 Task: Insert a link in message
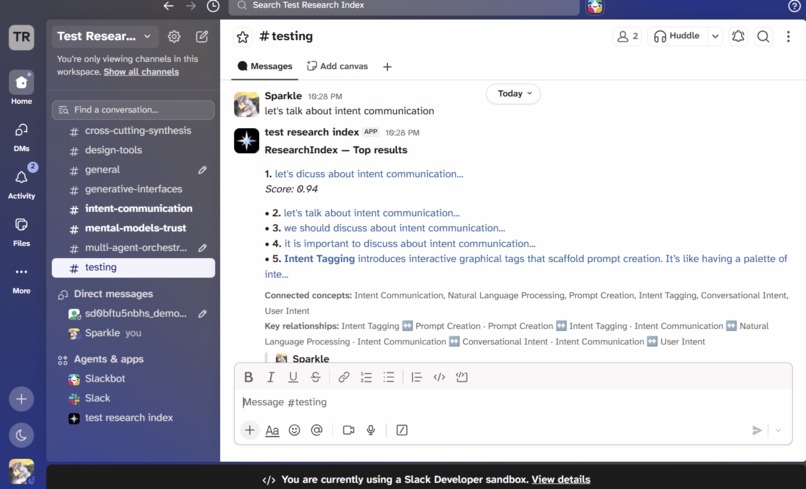[x=344, y=377]
